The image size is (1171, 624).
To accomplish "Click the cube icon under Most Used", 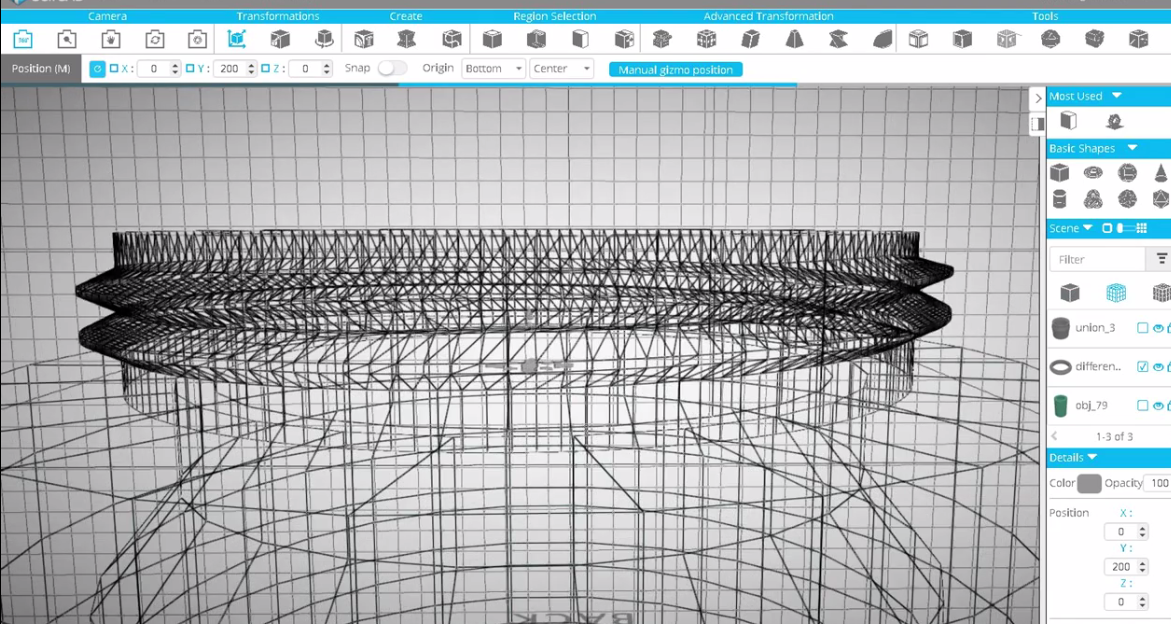I will [1069, 121].
